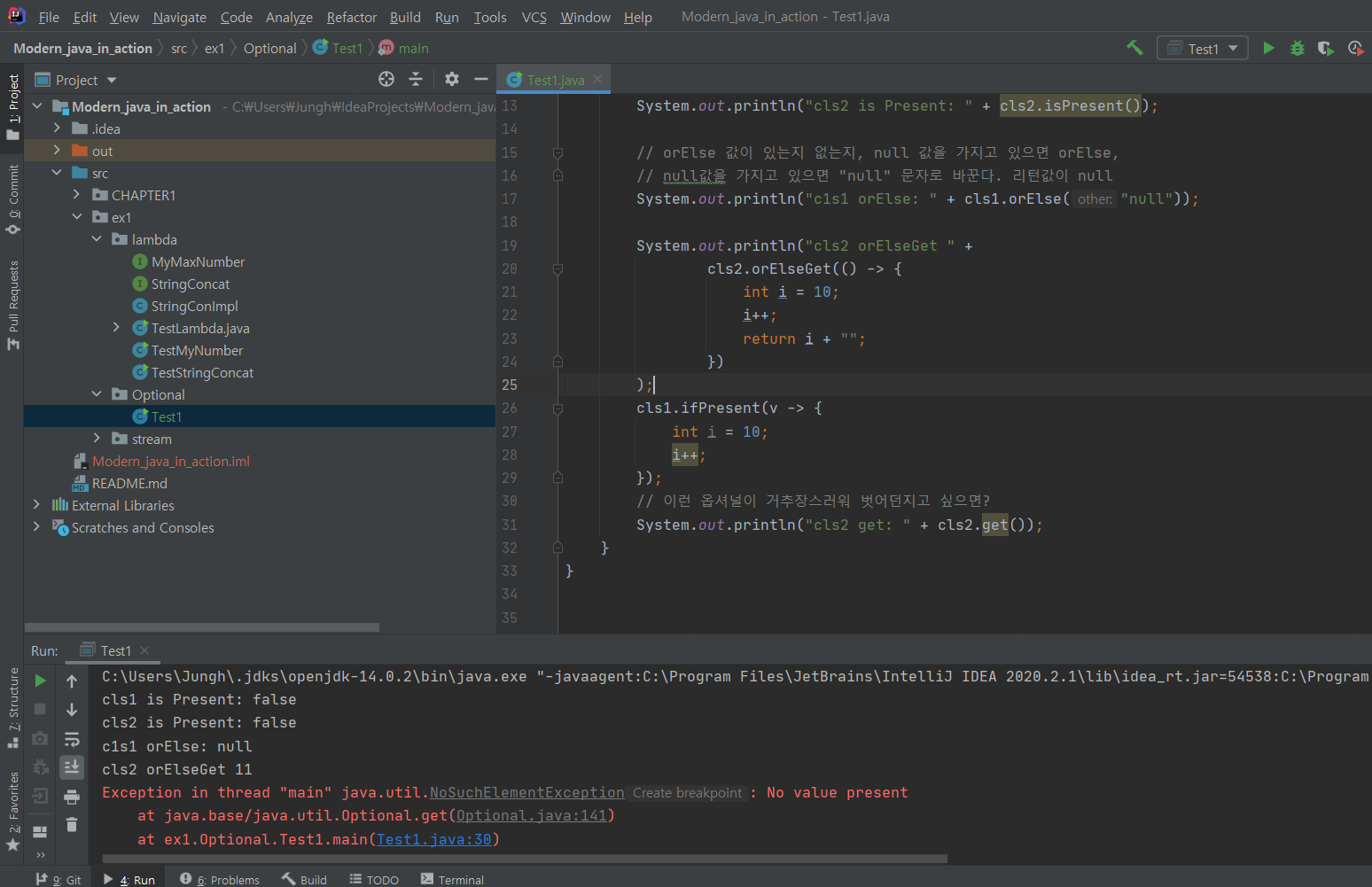Collapse the Modern_java_in_action project root
Viewport: 1372px width, 887px height.
pyautogui.click(x=37, y=106)
